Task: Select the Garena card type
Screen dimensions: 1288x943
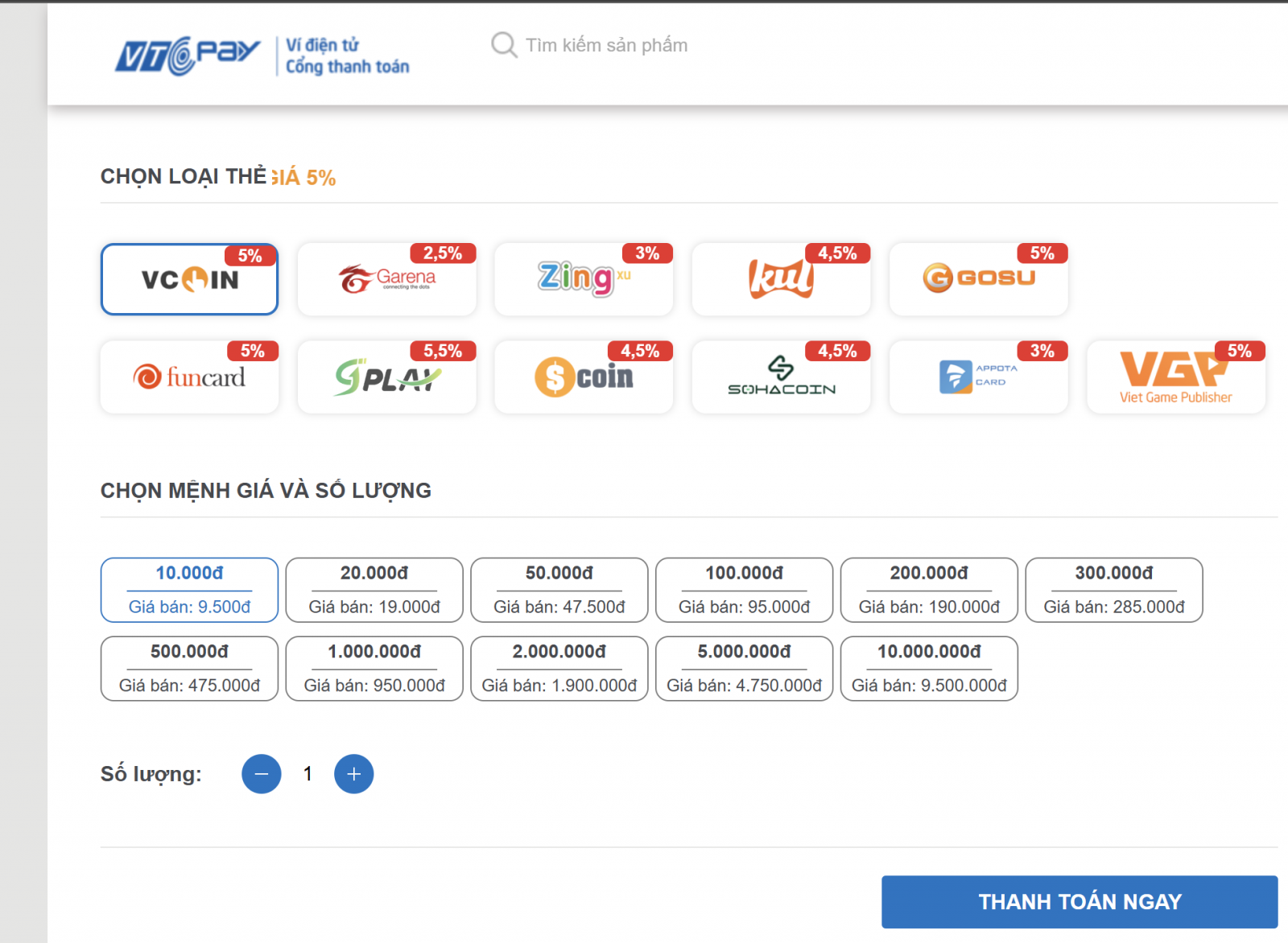Action: coord(386,279)
